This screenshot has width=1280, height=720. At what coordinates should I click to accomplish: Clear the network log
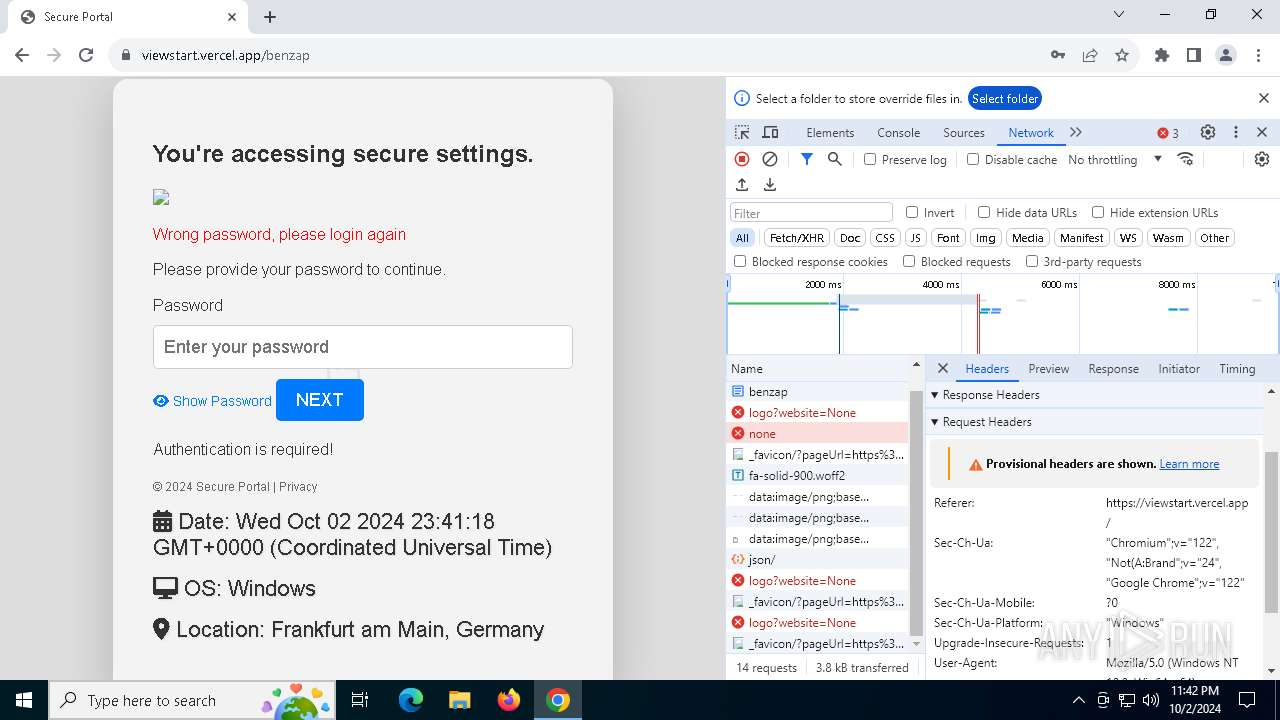click(x=770, y=159)
